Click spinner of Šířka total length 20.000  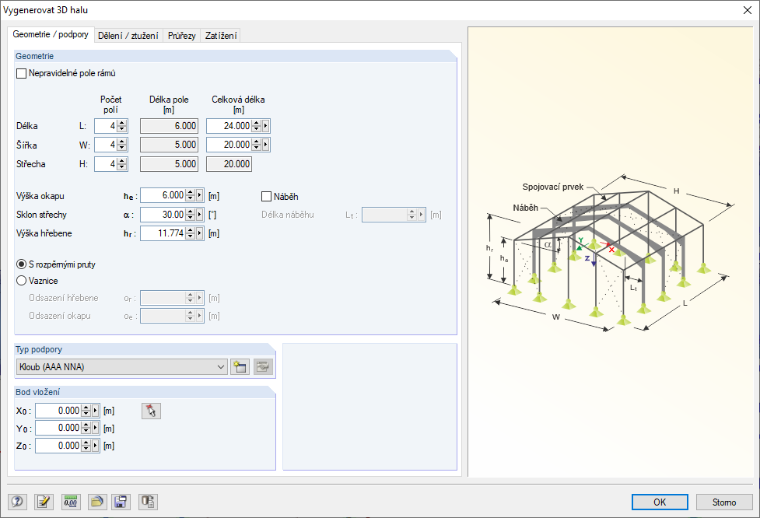pos(256,144)
